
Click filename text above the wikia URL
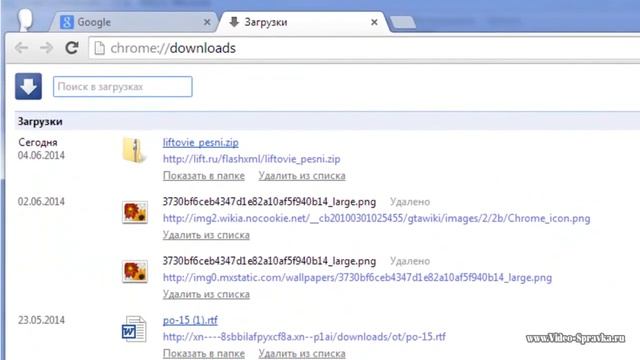[x=269, y=202]
